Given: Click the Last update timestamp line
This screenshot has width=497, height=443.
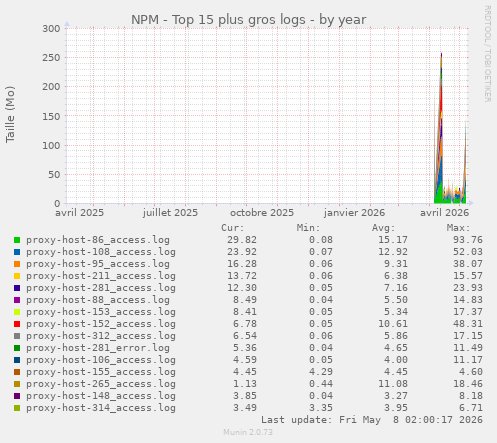Looking at the screenshot, I should click(x=372, y=420).
